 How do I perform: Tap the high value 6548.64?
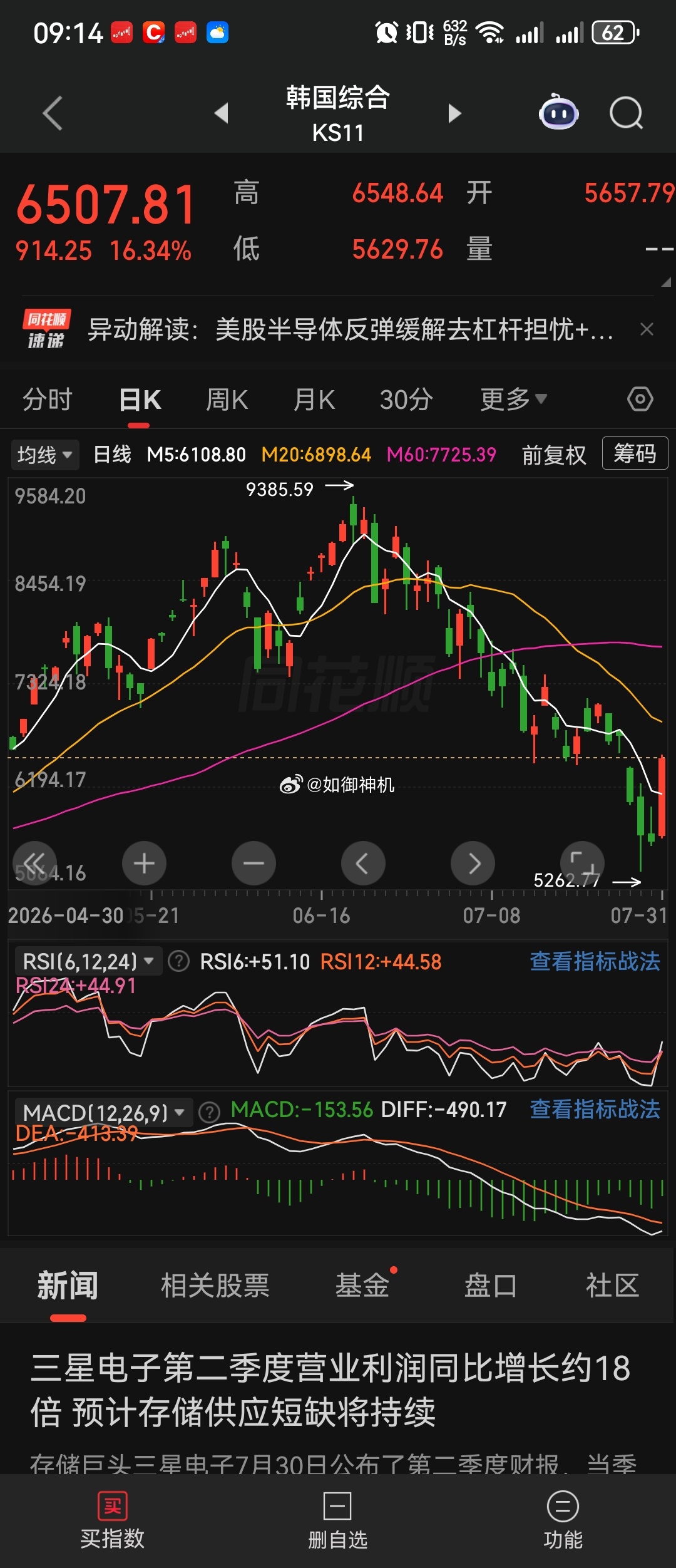(x=397, y=193)
